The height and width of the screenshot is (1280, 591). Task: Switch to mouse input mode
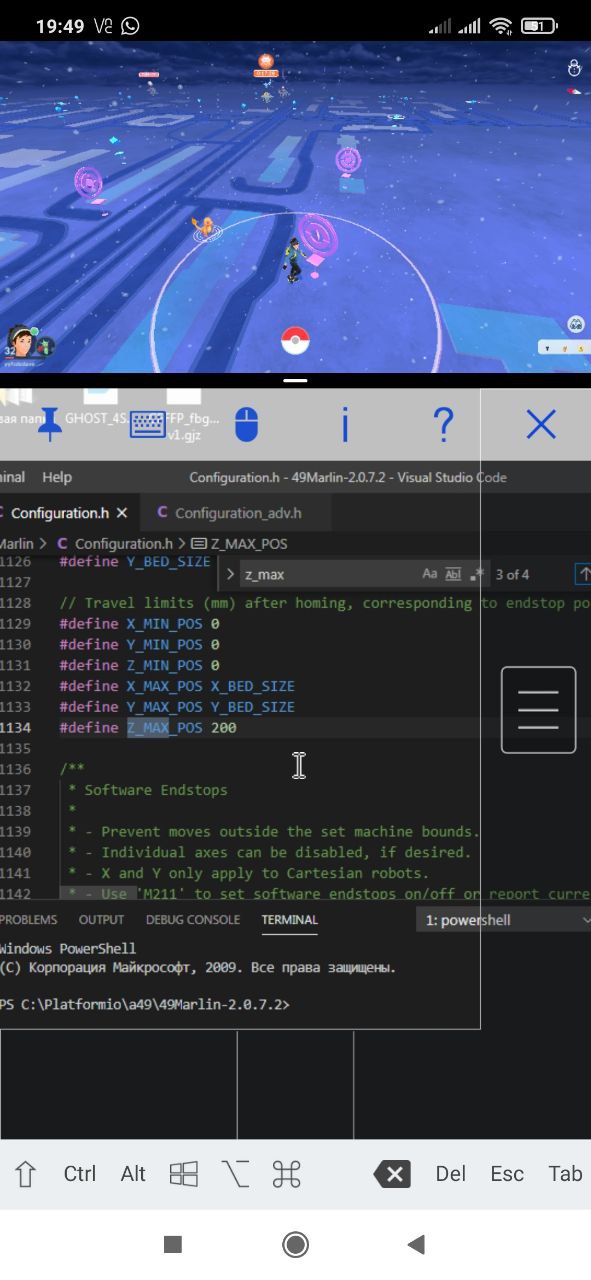pos(246,425)
